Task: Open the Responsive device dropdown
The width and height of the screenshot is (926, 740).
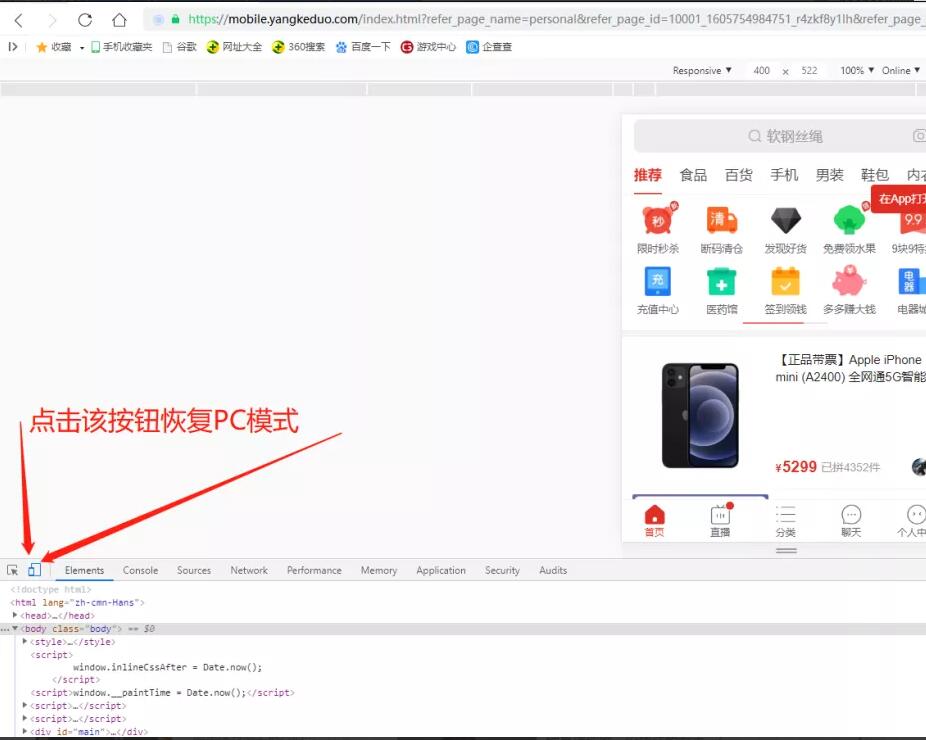Action: [x=702, y=71]
